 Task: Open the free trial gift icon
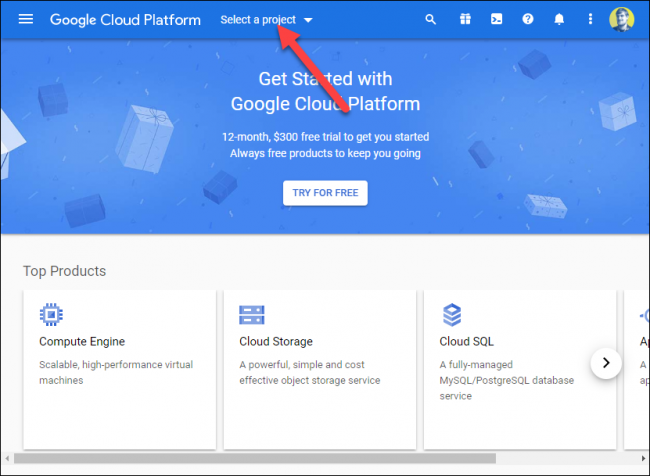[465, 19]
